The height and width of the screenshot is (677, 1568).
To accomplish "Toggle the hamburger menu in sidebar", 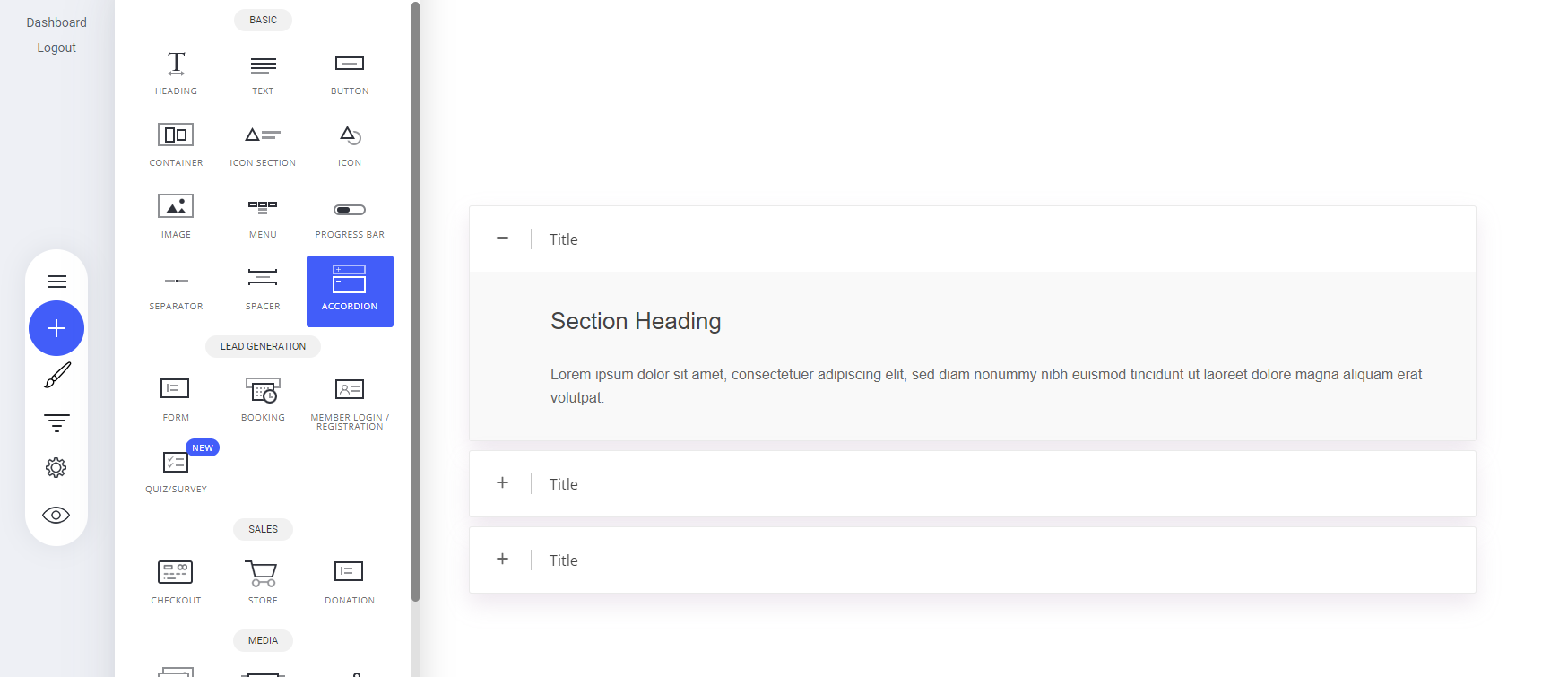I will 56,282.
